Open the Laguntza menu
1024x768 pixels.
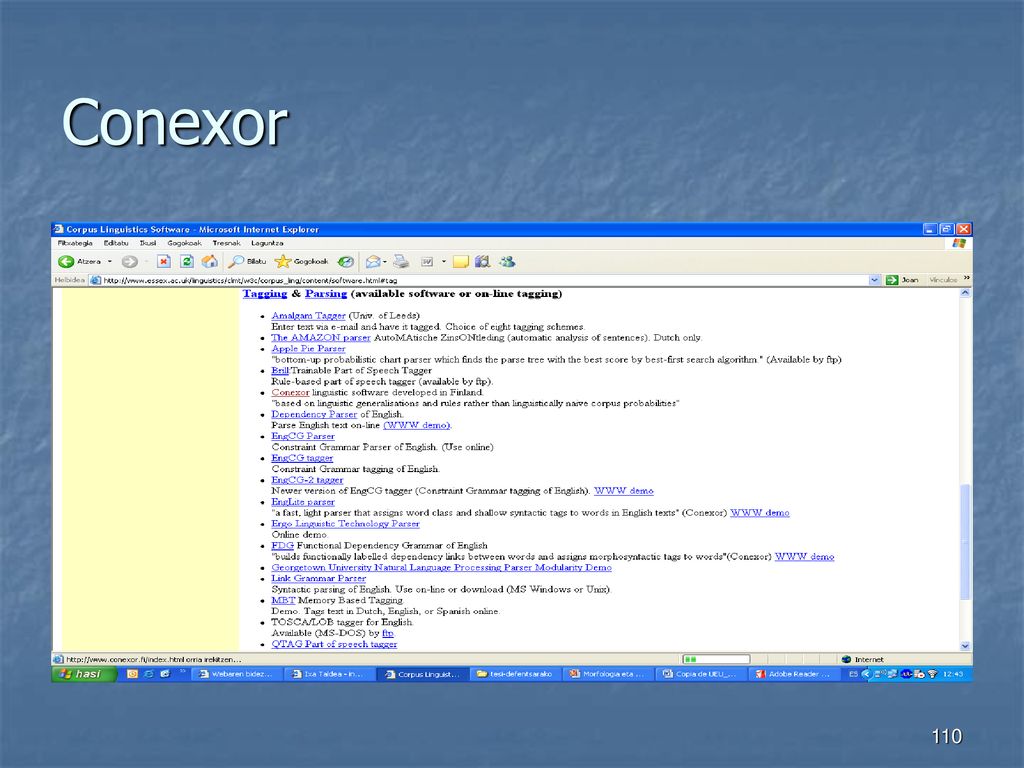tap(267, 243)
